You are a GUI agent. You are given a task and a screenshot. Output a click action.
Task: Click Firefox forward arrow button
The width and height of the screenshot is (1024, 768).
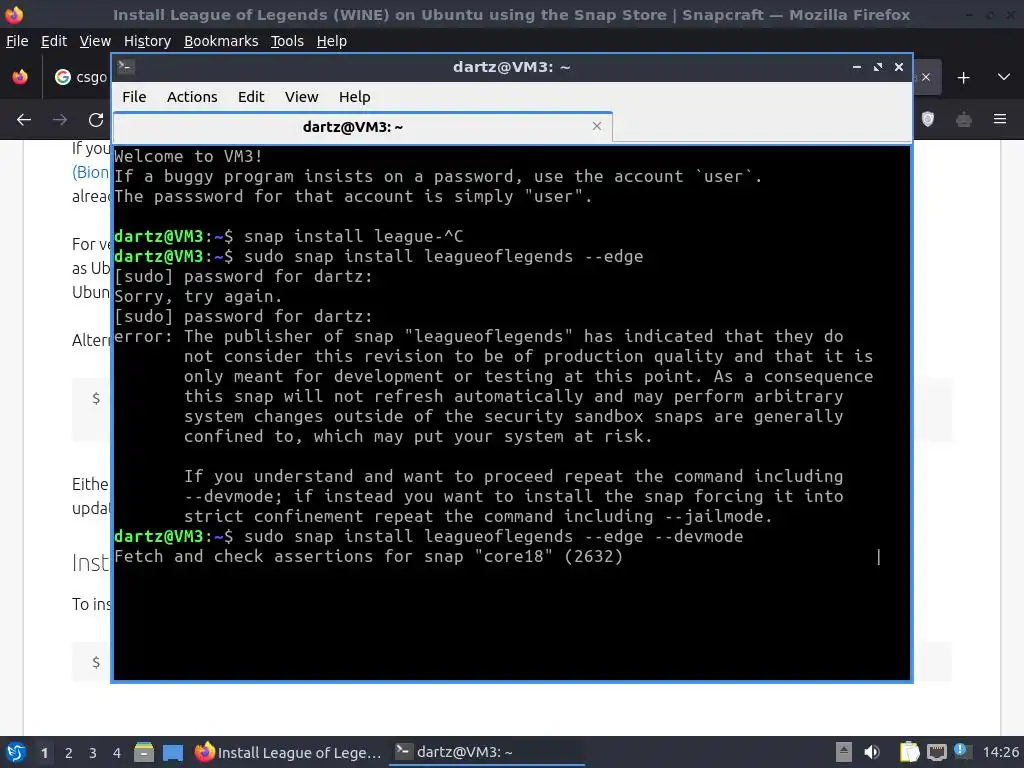(x=59, y=120)
